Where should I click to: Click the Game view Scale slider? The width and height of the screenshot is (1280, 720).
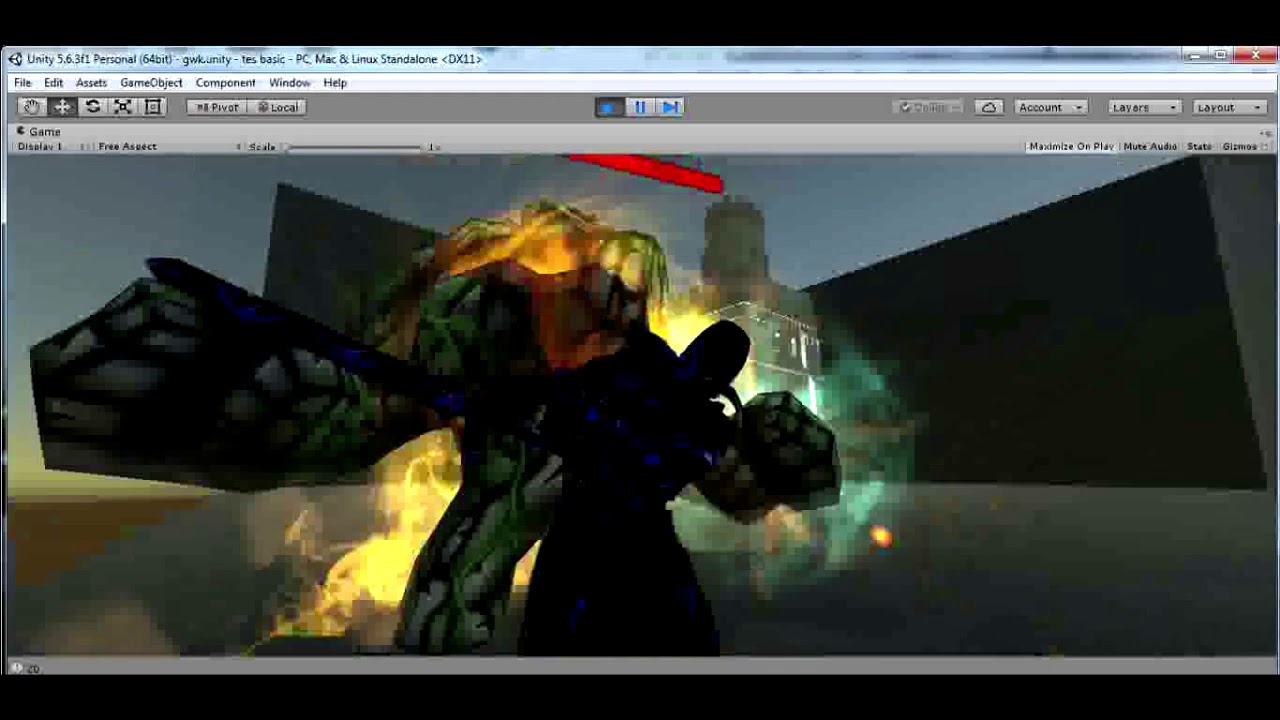click(354, 147)
